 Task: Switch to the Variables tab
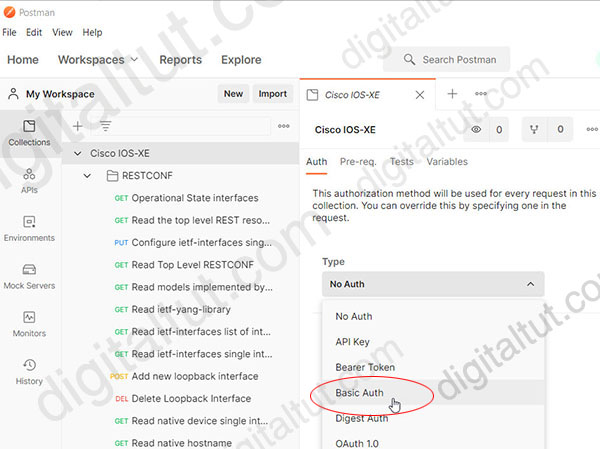447,162
